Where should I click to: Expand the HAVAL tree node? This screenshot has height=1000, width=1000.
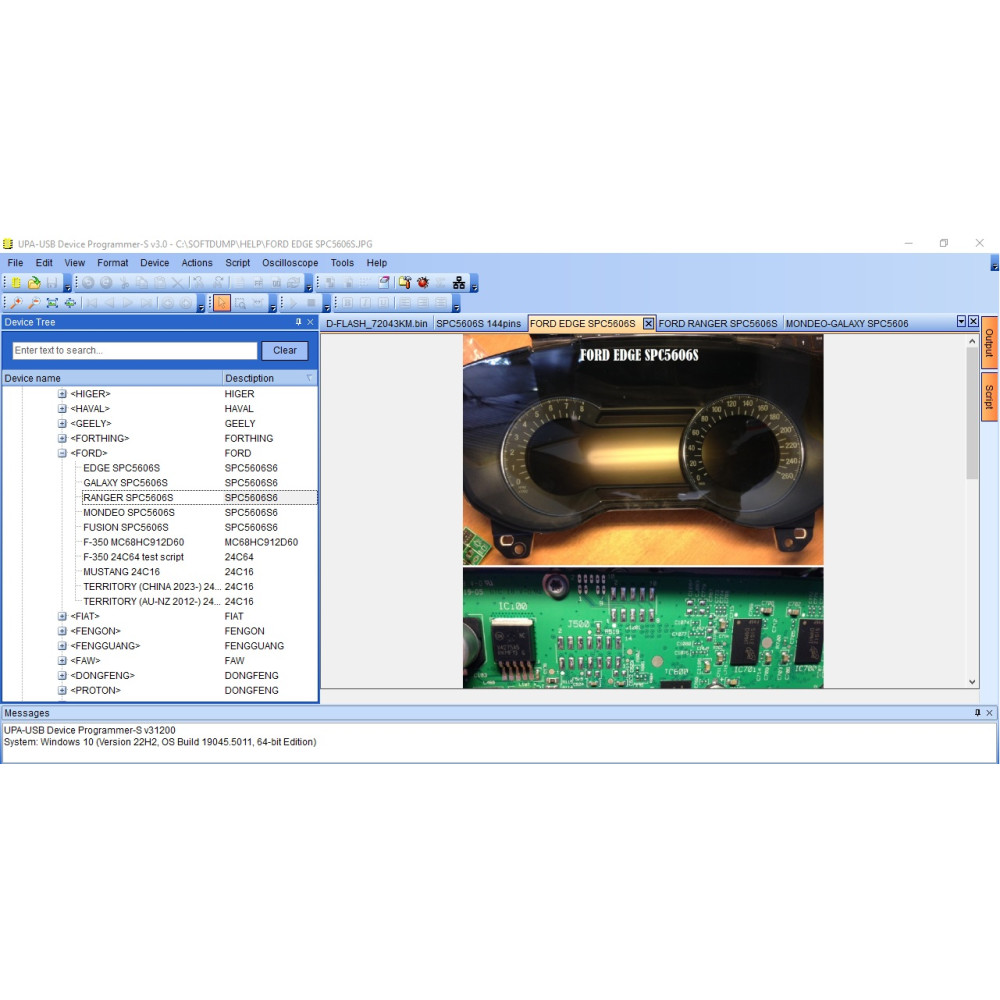pyautogui.click(x=62, y=408)
